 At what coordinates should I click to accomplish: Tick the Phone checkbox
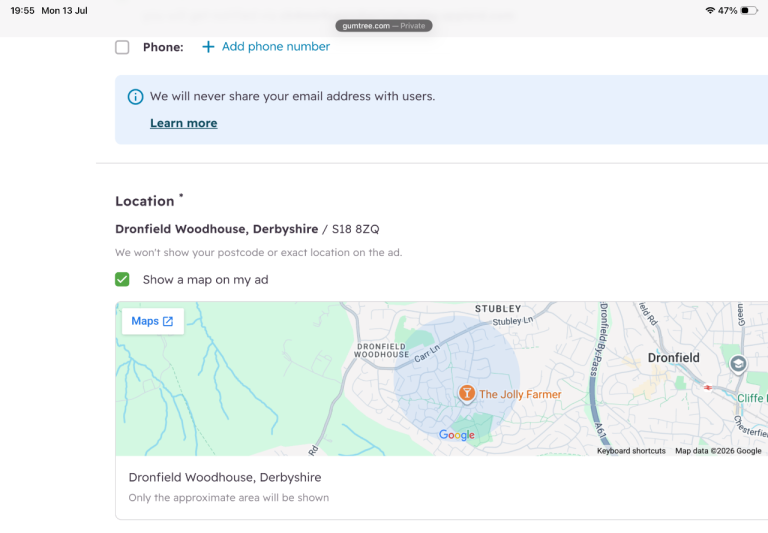[122, 47]
